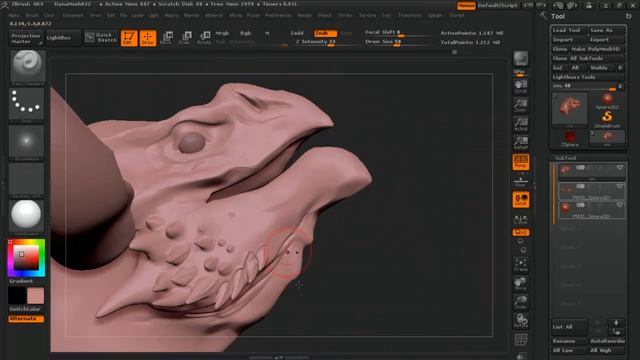640x360 pixels.
Task: Open the Texture menu
Action: point(367,16)
